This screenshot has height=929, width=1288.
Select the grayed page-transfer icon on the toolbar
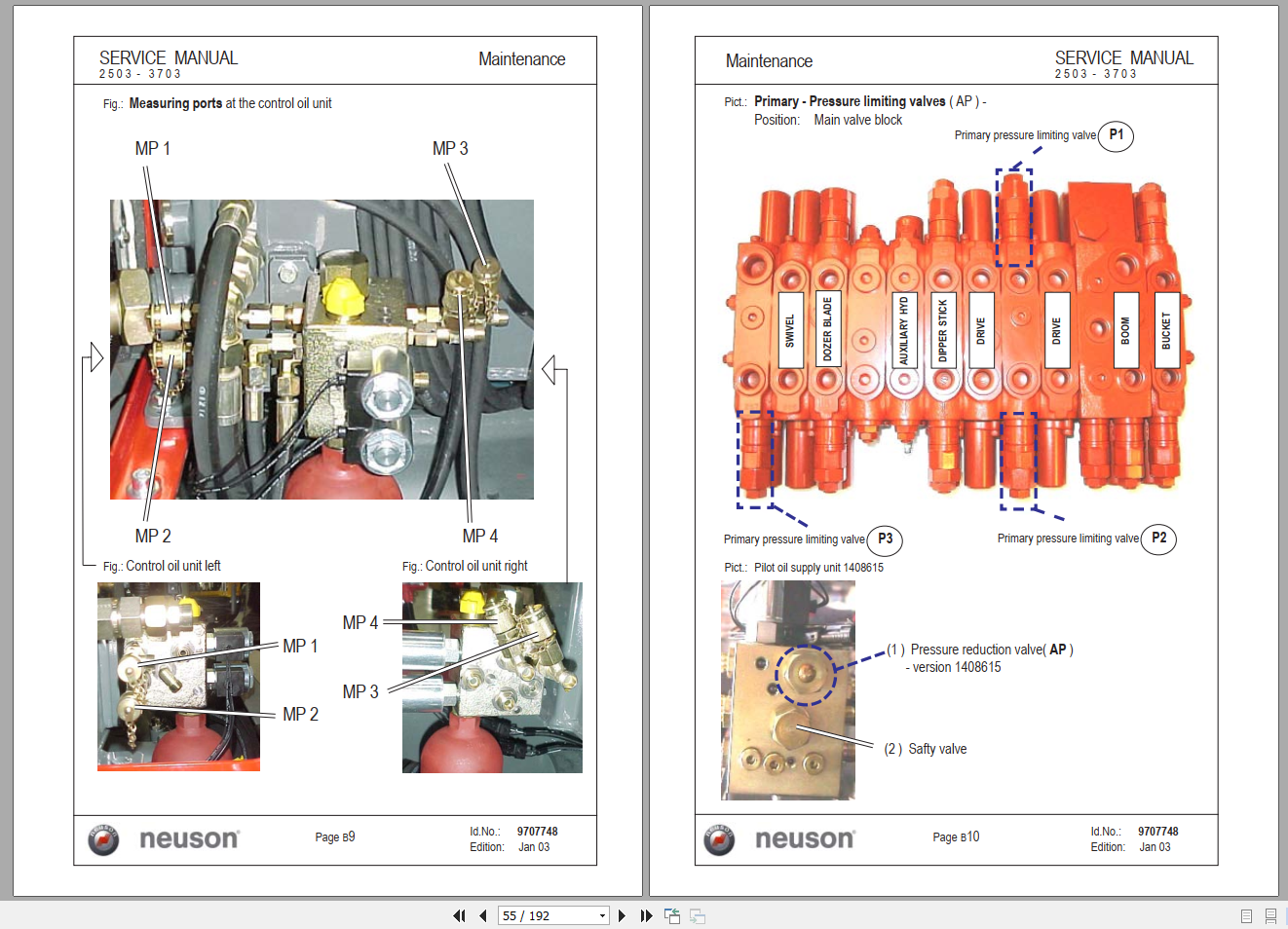coord(697,915)
